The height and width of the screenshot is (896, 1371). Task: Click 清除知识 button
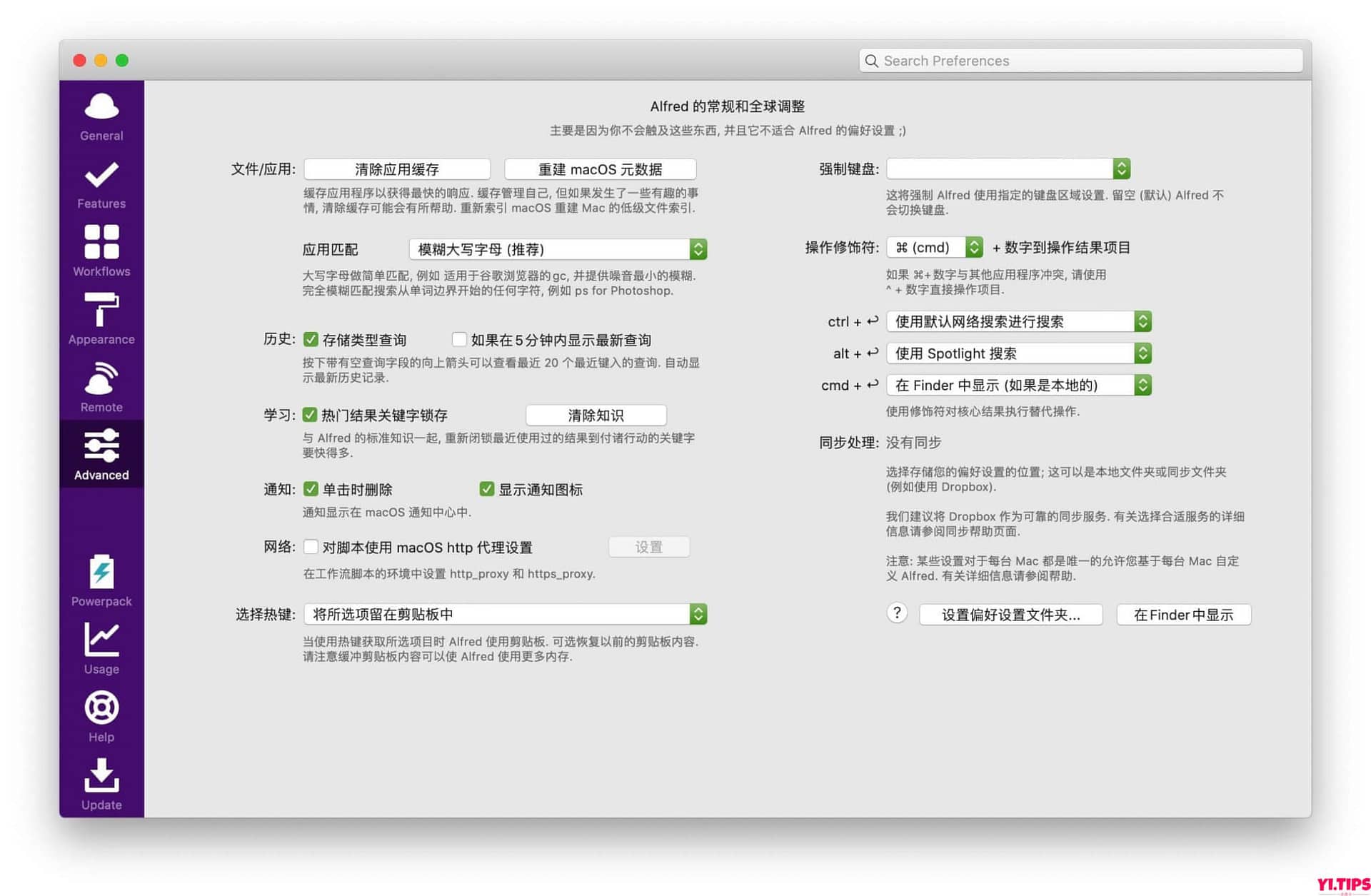(596, 415)
